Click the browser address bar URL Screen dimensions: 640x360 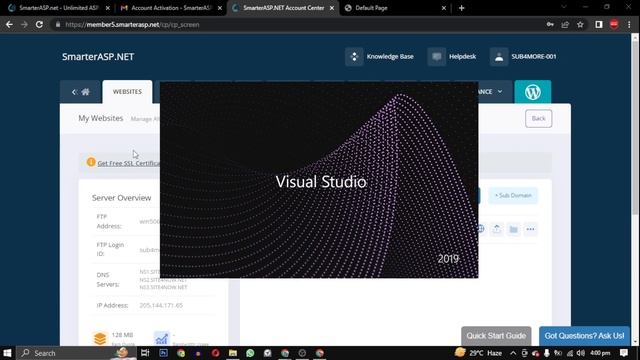click(132, 24)
